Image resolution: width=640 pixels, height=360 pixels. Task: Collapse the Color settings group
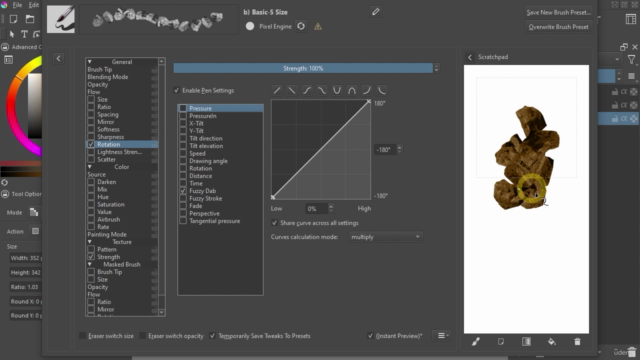(x=90, y=167)
